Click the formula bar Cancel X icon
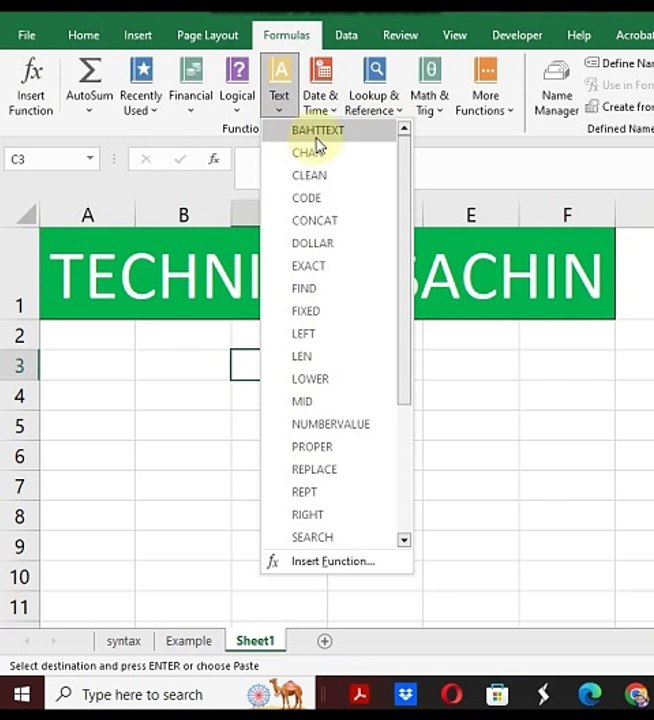 coord(146,159)
